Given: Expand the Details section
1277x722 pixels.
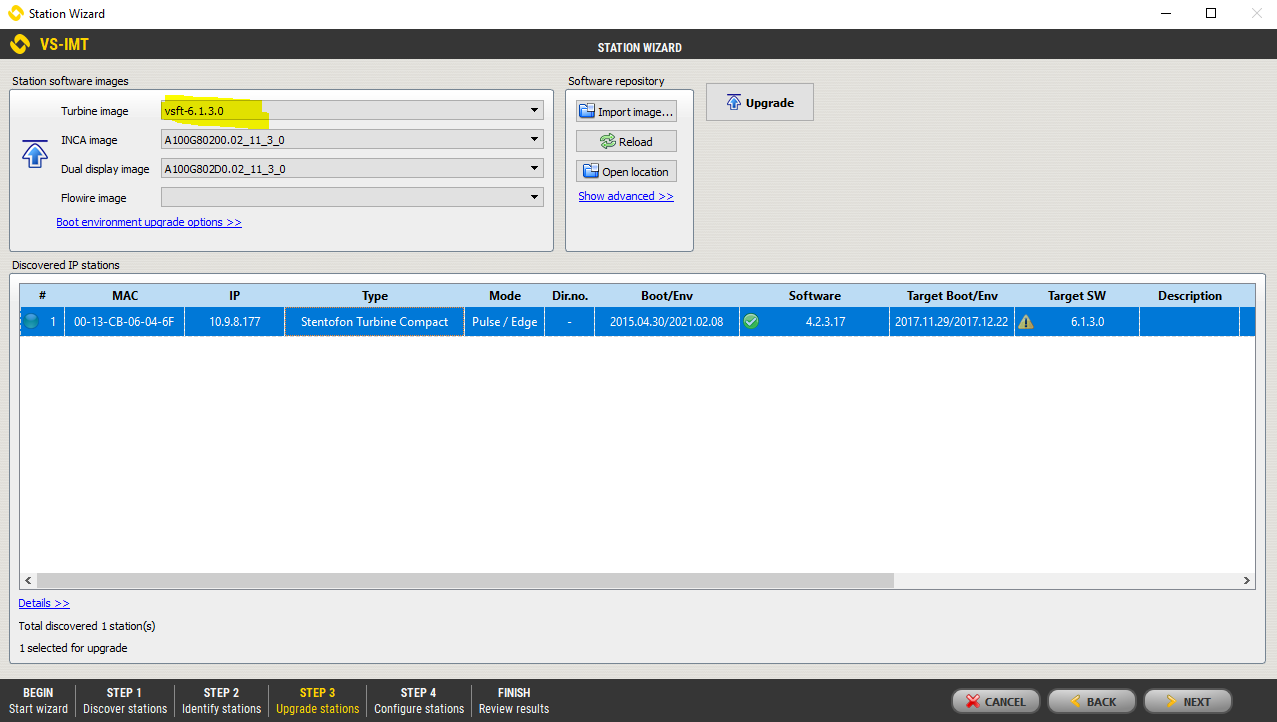Looking at the screenshot, I should tap(44, 603).
